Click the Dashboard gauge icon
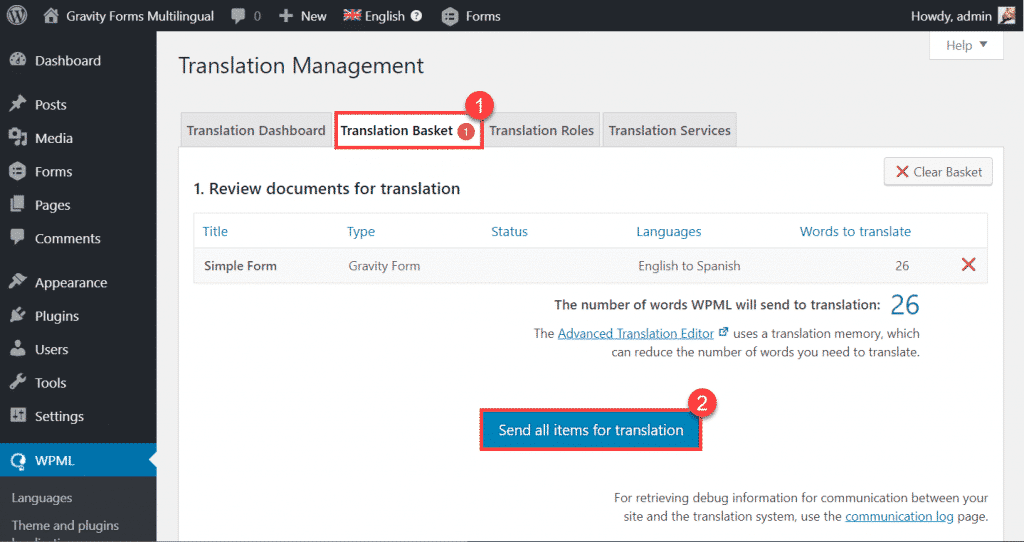 pyautogui.click(x=18, y=59)
